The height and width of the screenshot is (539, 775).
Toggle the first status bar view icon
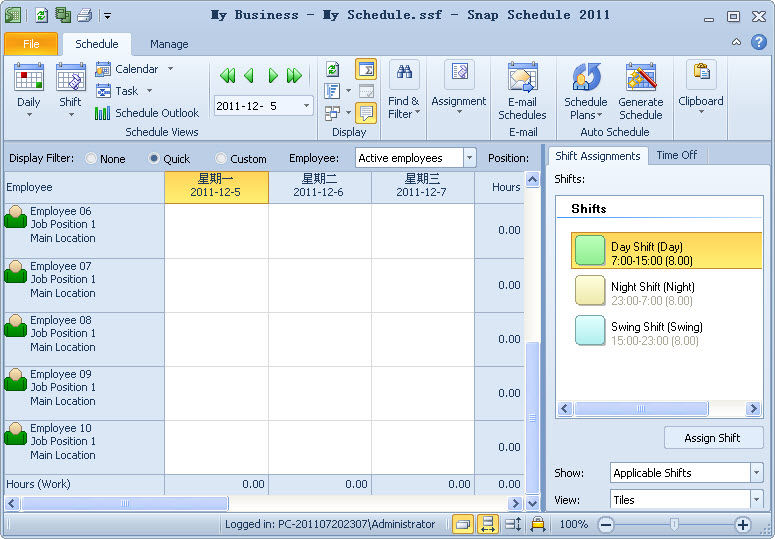click(x=463, y=524)
